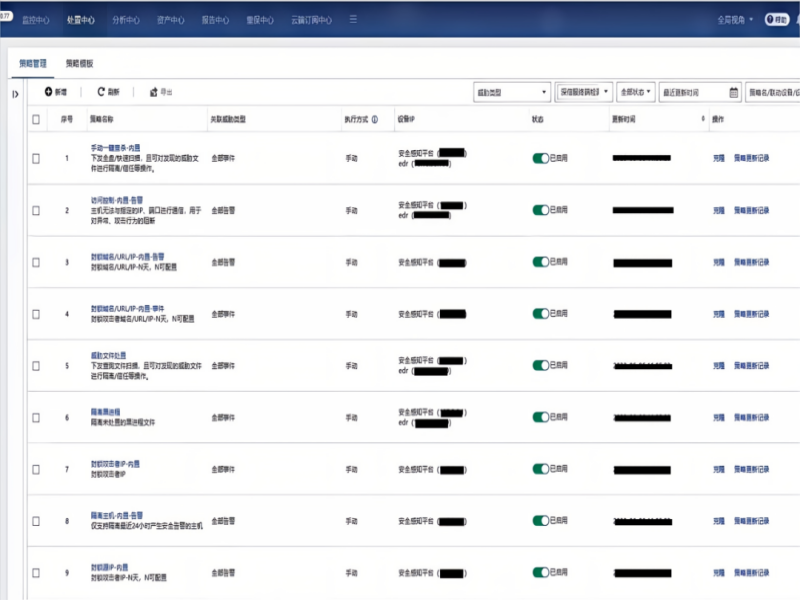Click the info icon beside 执行方式 header
Screen dimensions: 800x600
[375, 119]
